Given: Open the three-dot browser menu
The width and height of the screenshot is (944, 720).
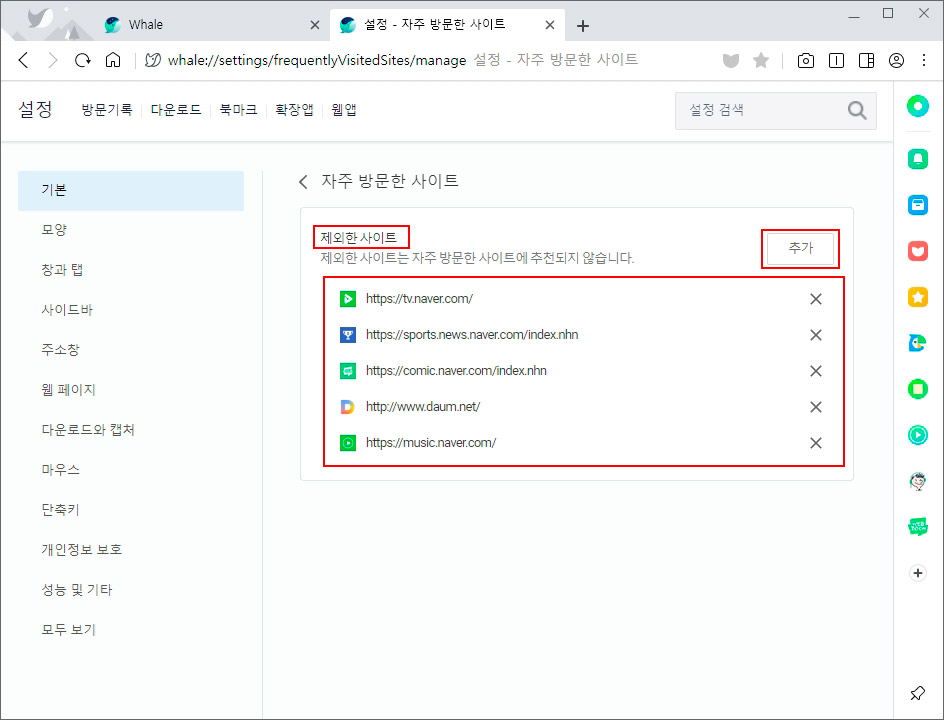Looking at the screenshot, I should coord(924,60).
